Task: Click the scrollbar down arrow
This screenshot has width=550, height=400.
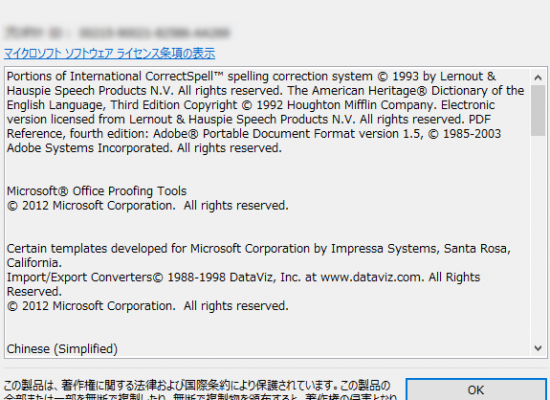Action: coord(538,348)
